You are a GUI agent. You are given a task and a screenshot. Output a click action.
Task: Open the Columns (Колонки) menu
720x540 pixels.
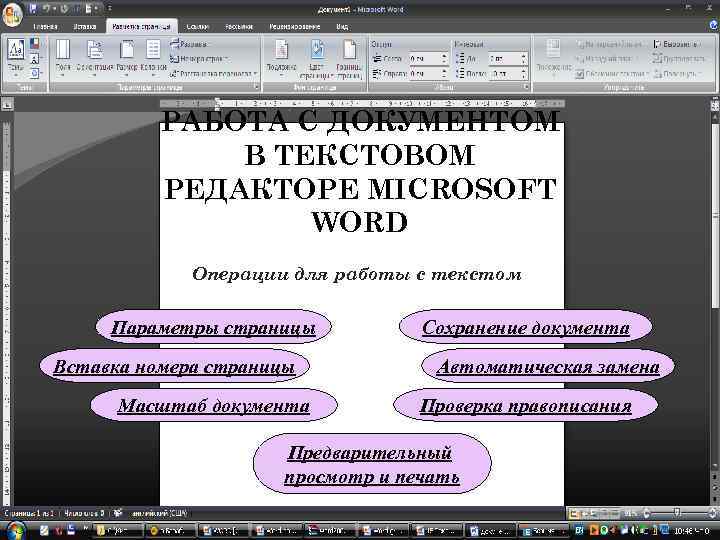pyautogui.click(x=153, y=57)
